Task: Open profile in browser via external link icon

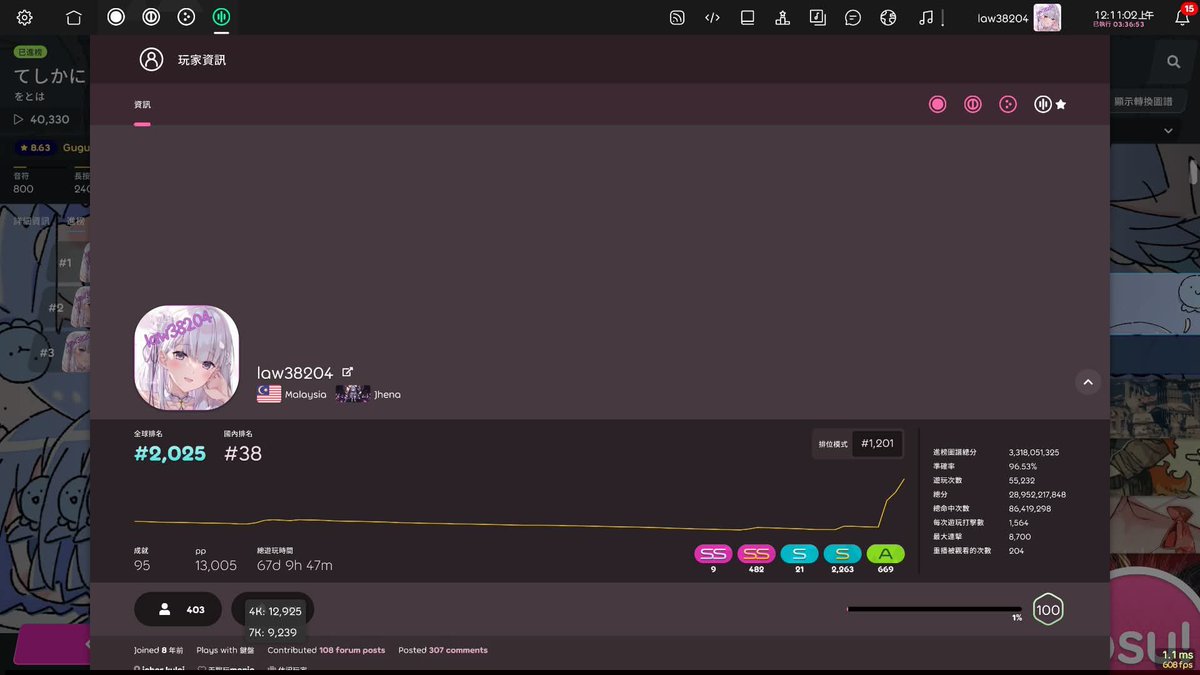Action: [x=347, y=372]
